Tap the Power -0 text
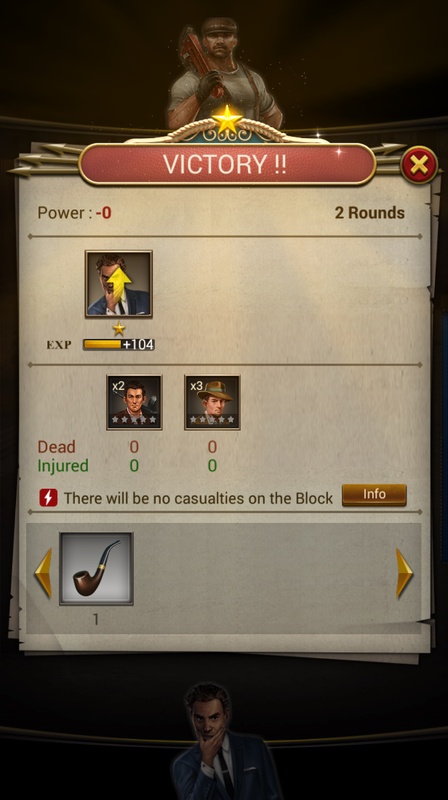The image size is (448, 800). coord(74,213)
